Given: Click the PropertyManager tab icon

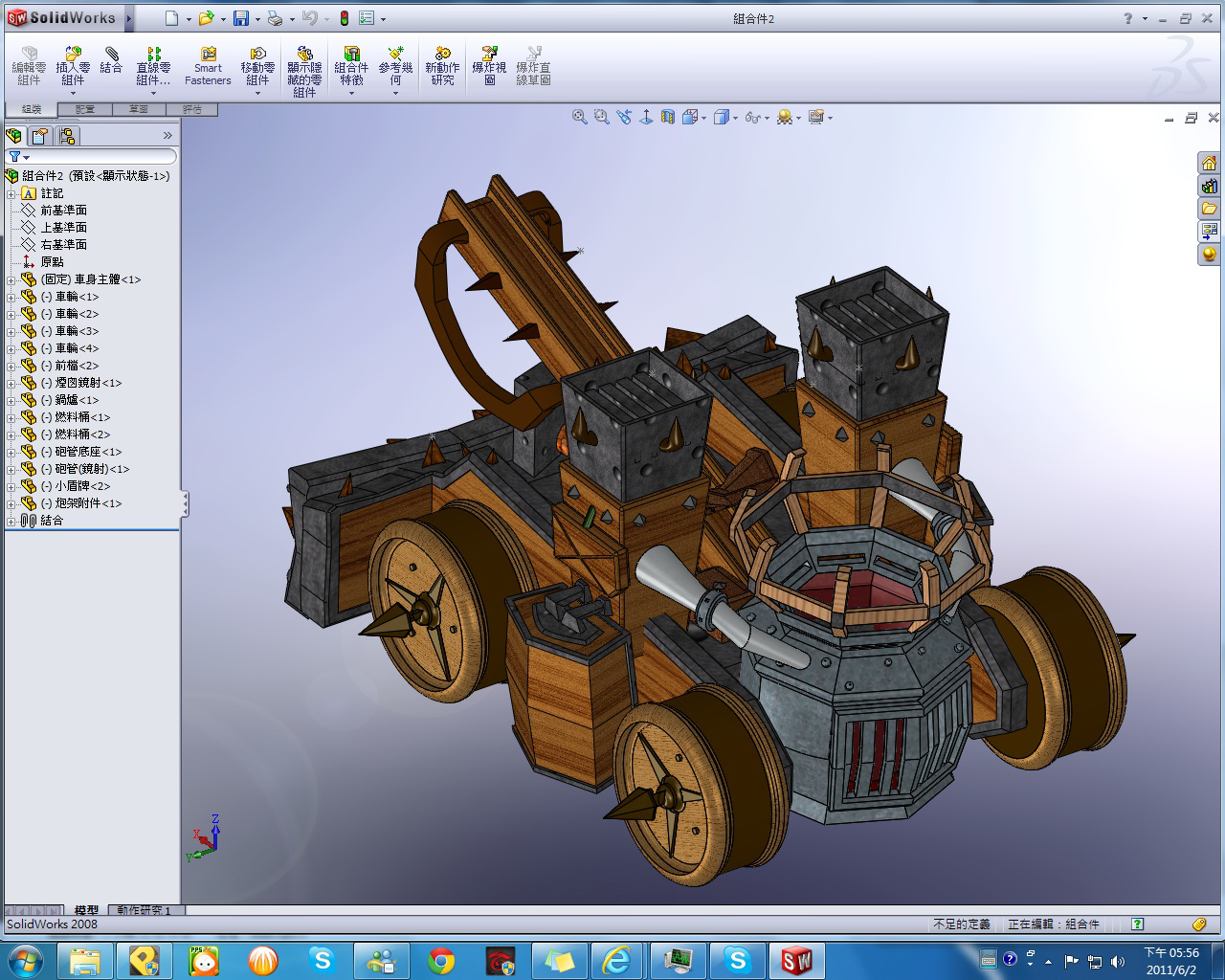Looking at the screenshot, I should pos(40,136).
